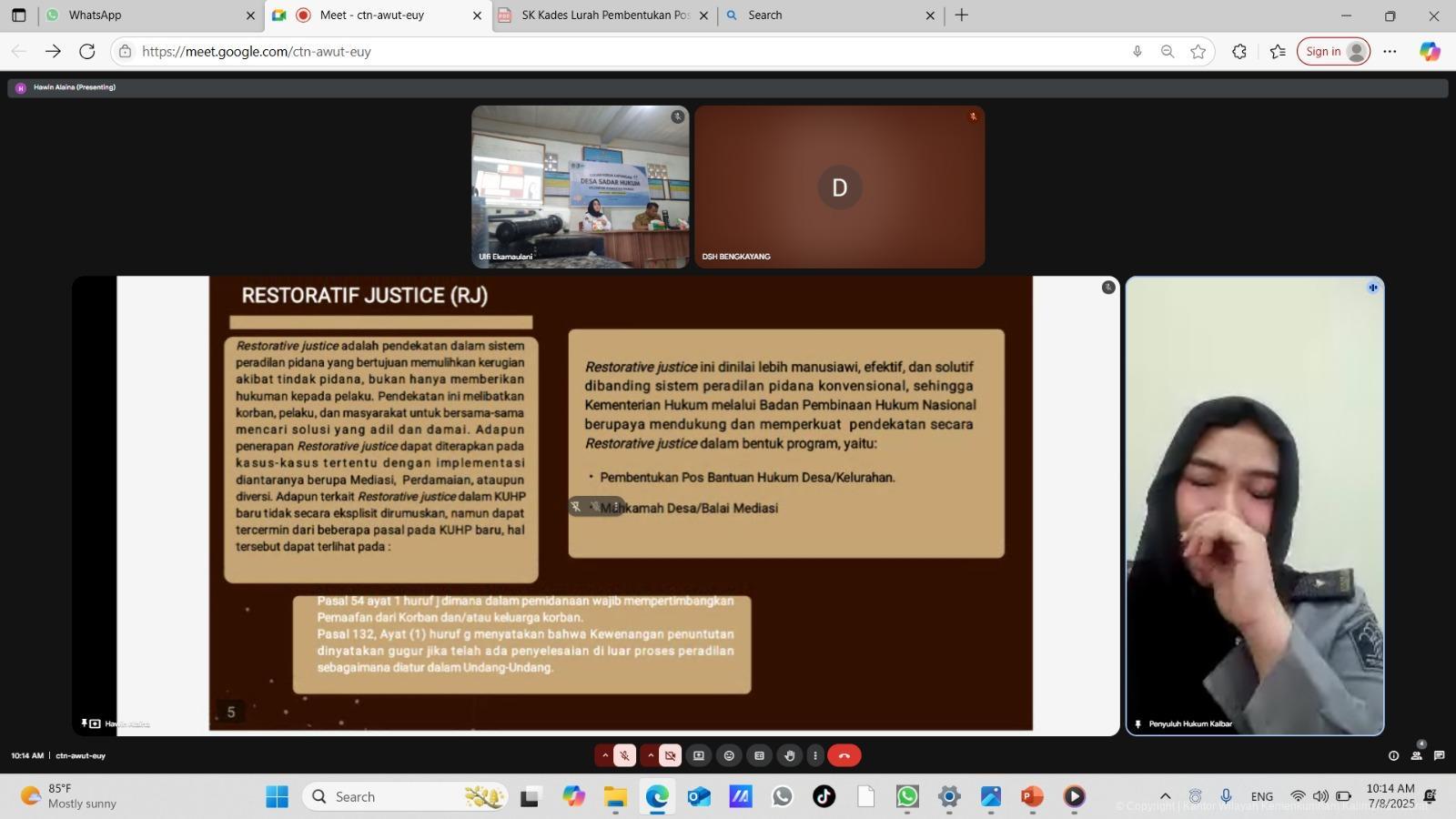Open the in-call chat panel
1456x819 pixels.
point(1439,755)
